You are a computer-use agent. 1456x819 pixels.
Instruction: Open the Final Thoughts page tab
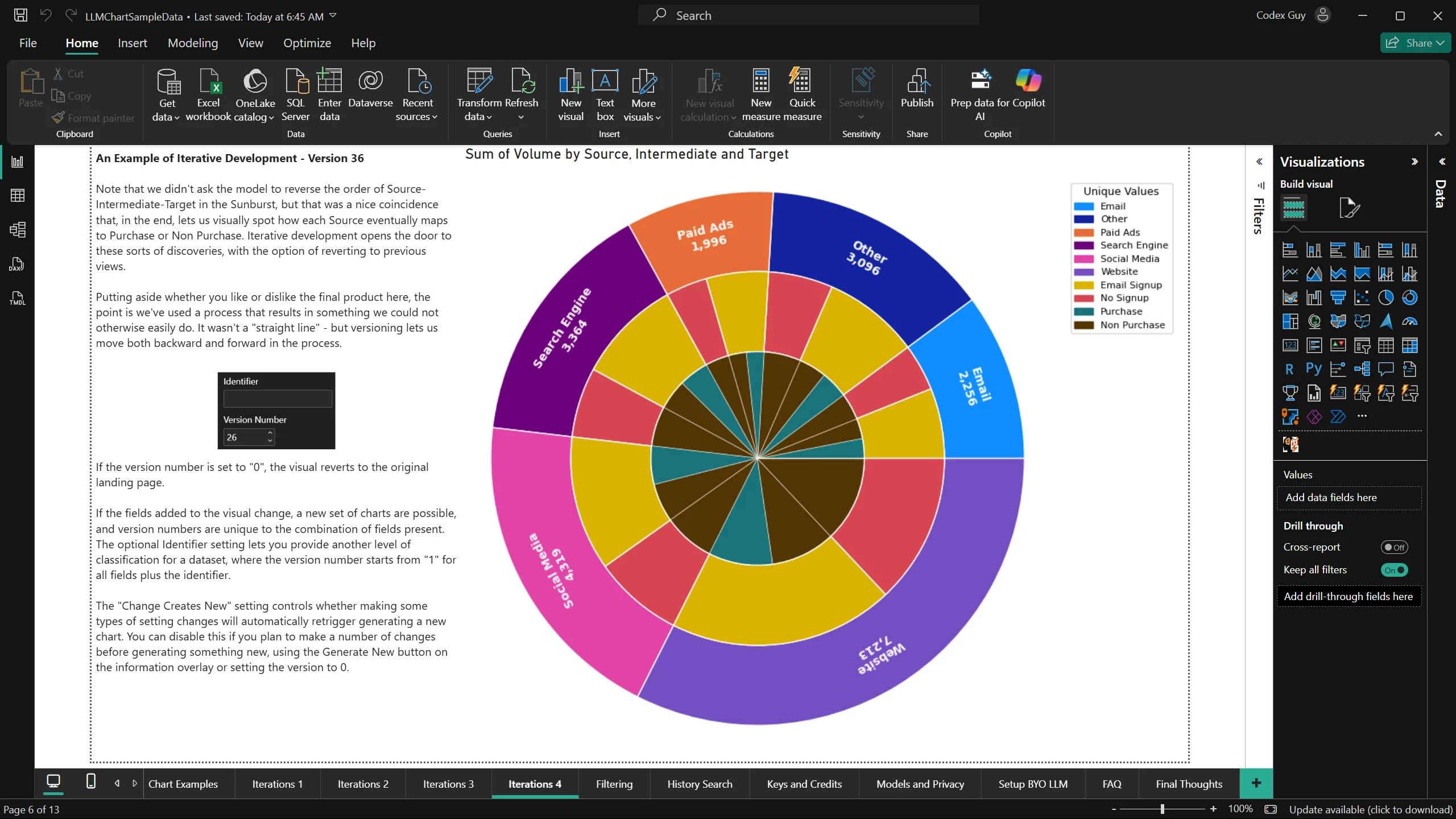[x=1189, y=784]
